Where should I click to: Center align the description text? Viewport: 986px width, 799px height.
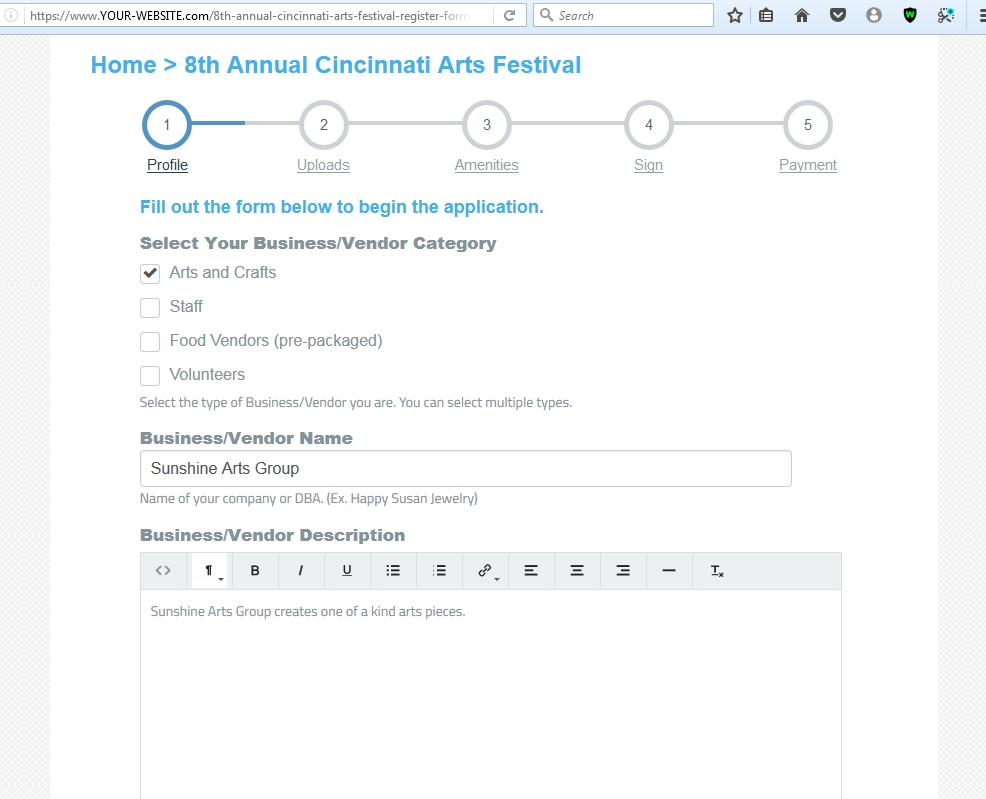pyautogui.click(x=577, y=571)
